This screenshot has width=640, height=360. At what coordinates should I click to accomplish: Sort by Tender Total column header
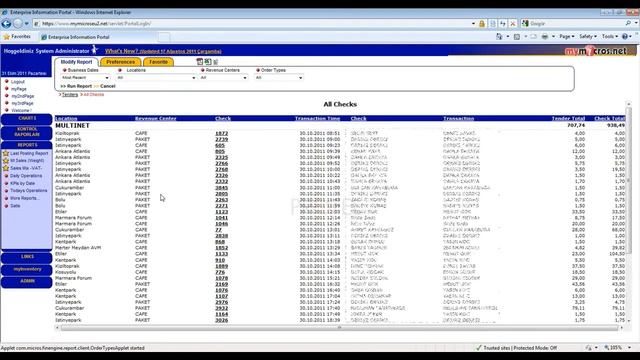[568, 118]
